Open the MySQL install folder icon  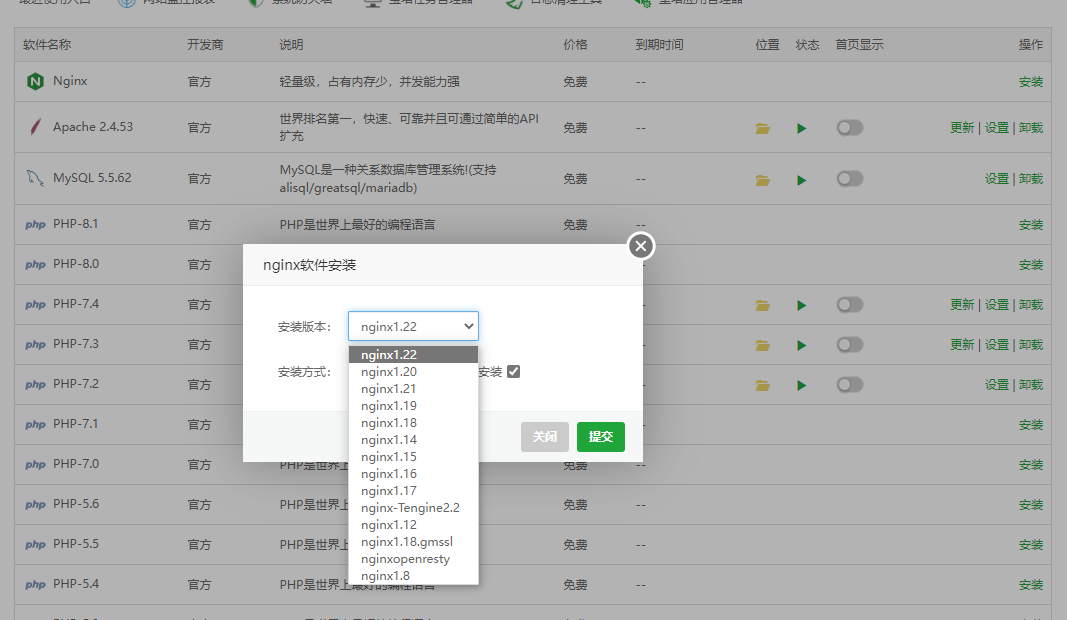coord(762,180)
